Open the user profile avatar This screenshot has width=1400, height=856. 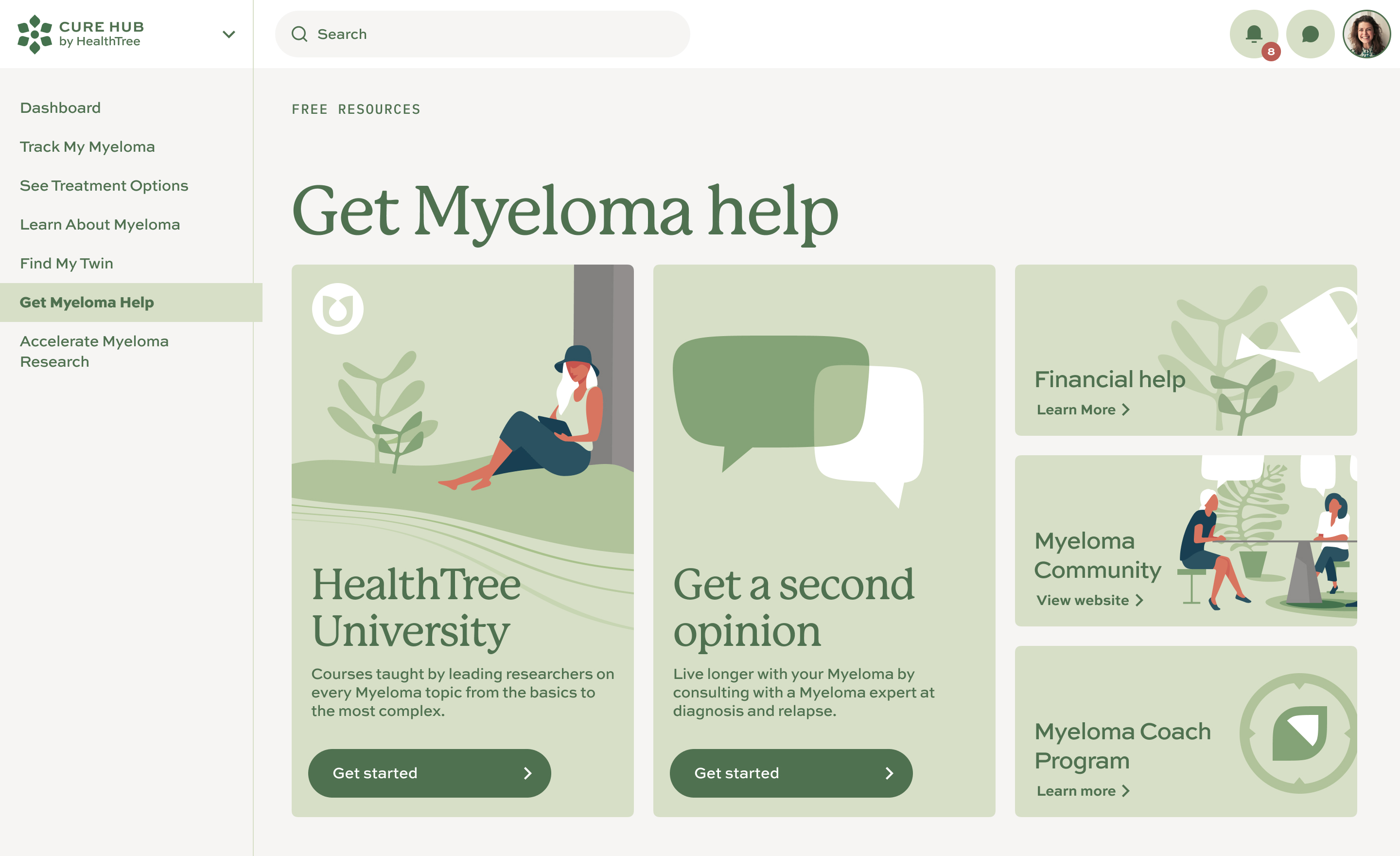[x=1366, y=34]
